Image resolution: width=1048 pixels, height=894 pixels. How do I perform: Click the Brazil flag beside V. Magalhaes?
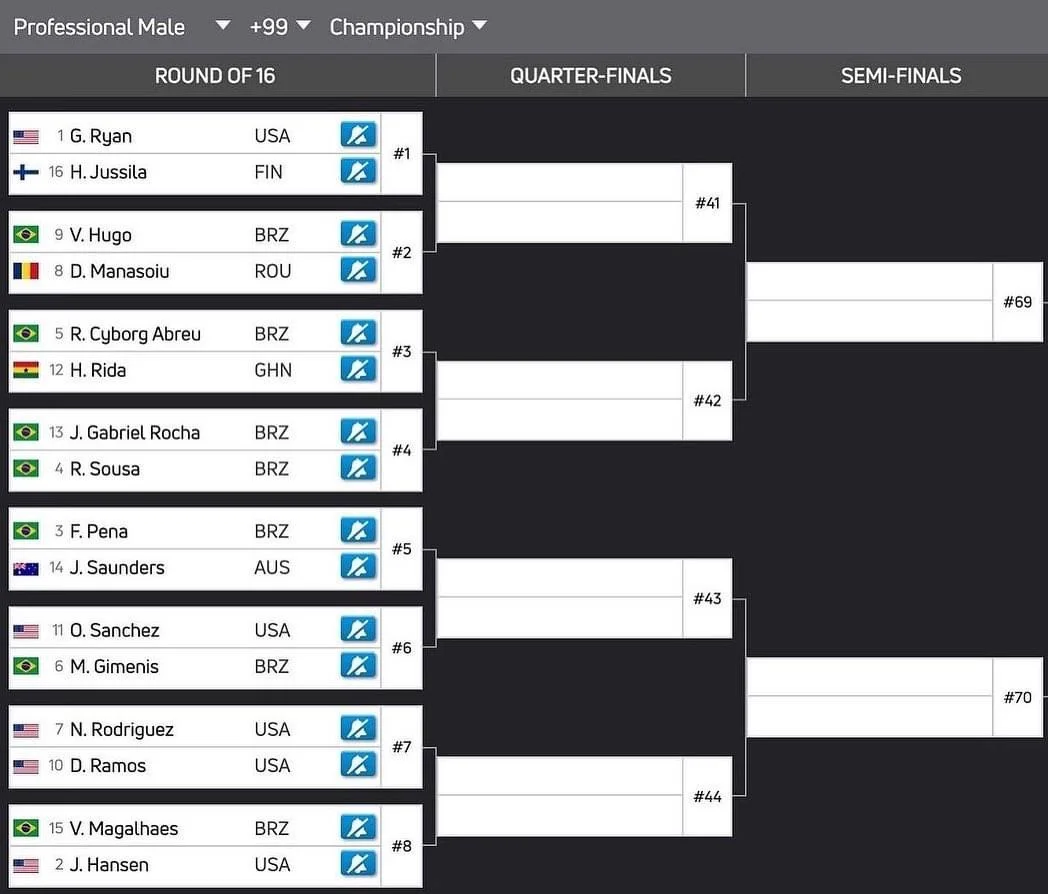click(x=26, y=828)
